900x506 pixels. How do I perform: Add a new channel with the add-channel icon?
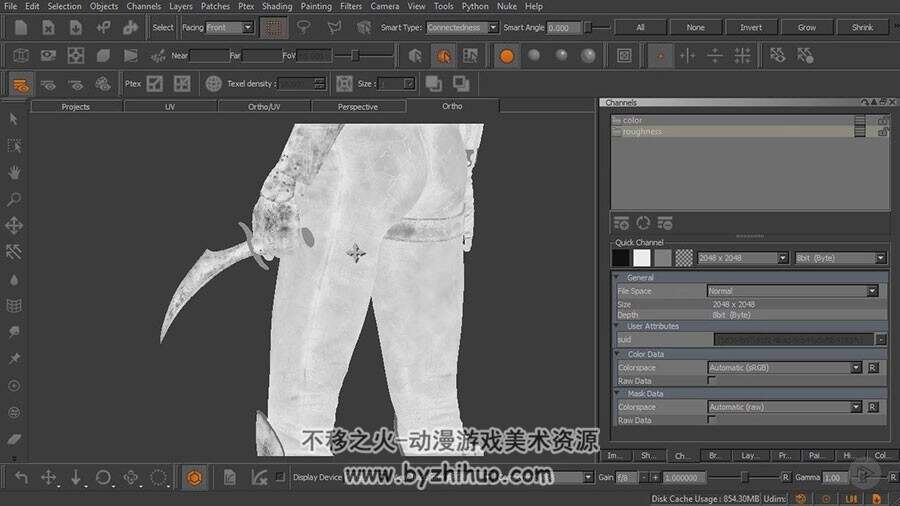pos(621,223)
